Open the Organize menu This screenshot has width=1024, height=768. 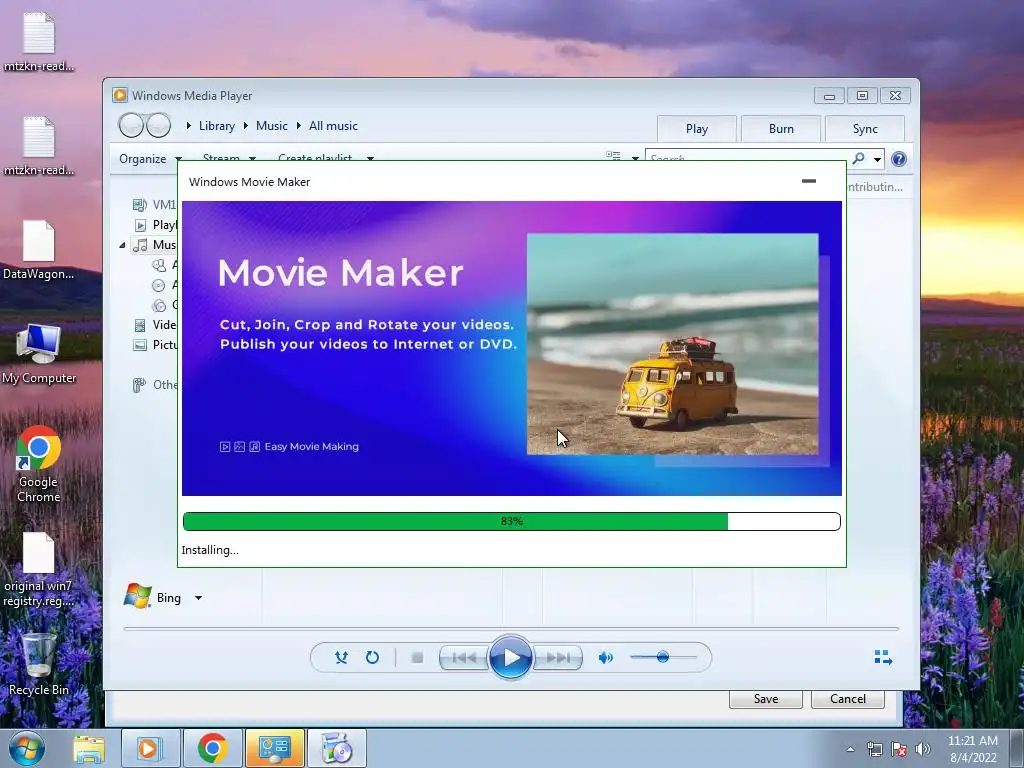(150, 159)
